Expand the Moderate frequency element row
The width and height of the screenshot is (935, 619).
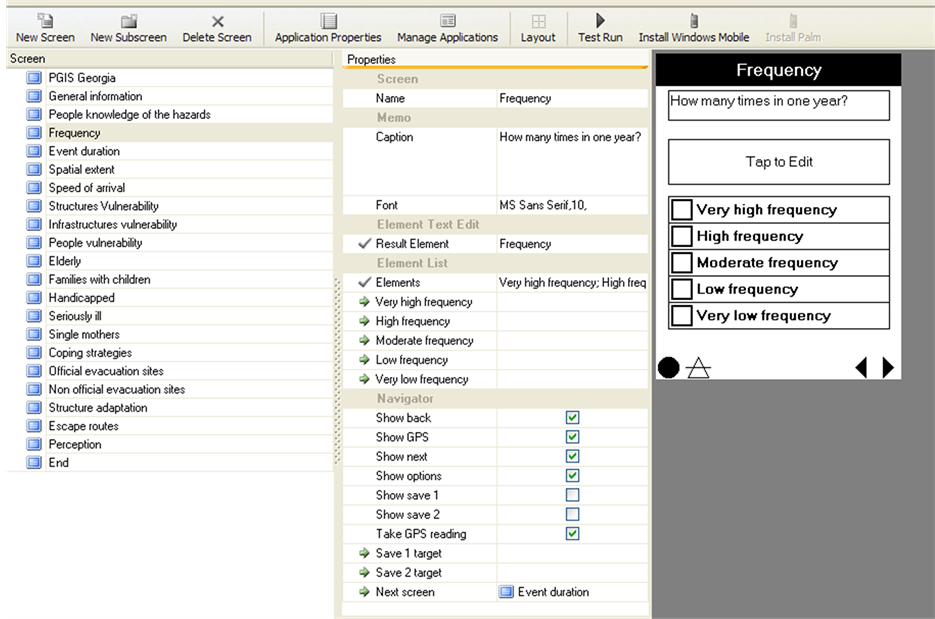[364, 341]
